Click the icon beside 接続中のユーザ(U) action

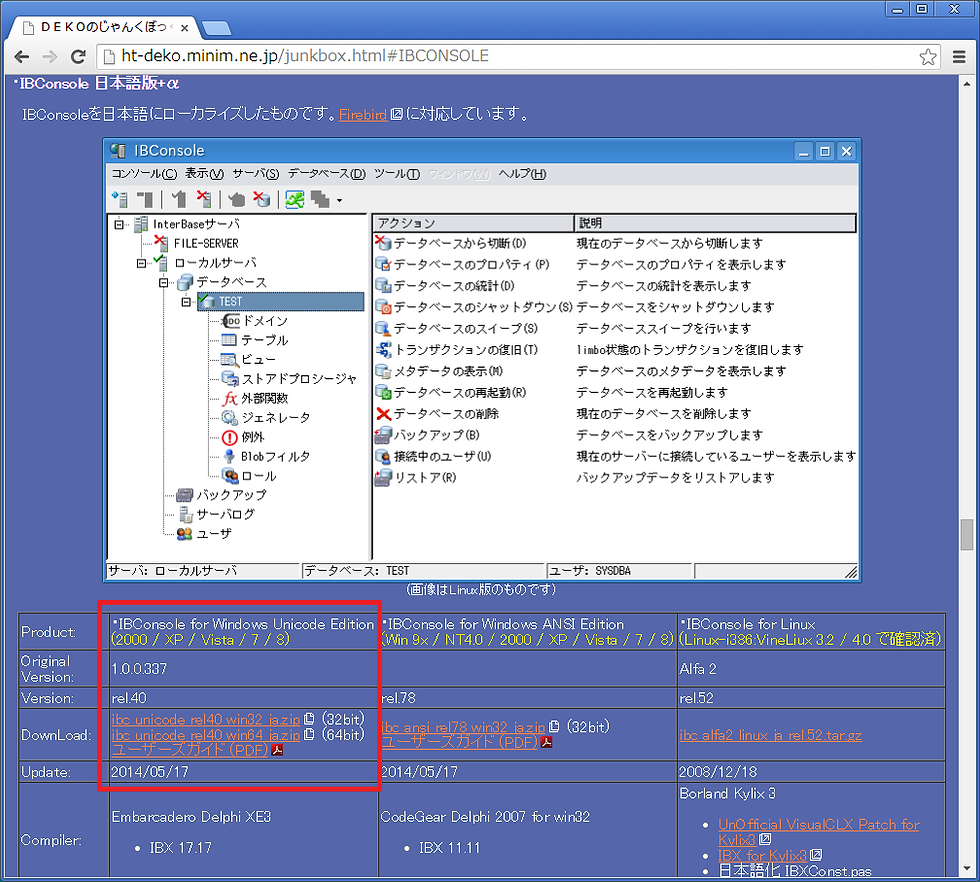[x=382, y=456]
